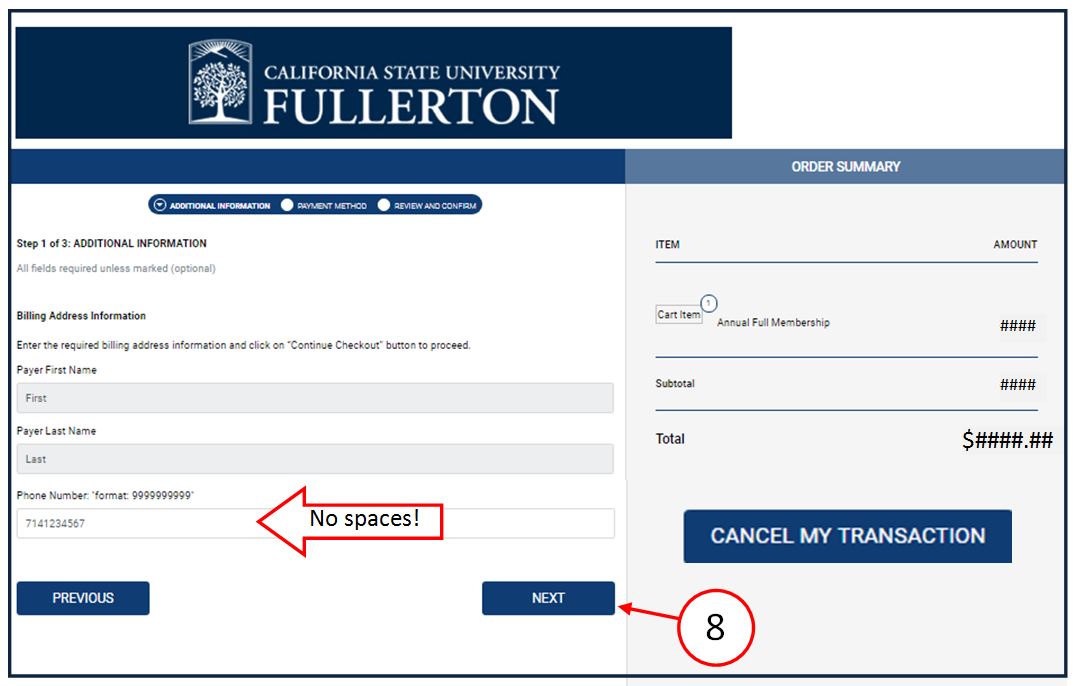This screenshot has height=686, width=1076.
Task: Click the Payer First Name field
Action: coord(315,398)
